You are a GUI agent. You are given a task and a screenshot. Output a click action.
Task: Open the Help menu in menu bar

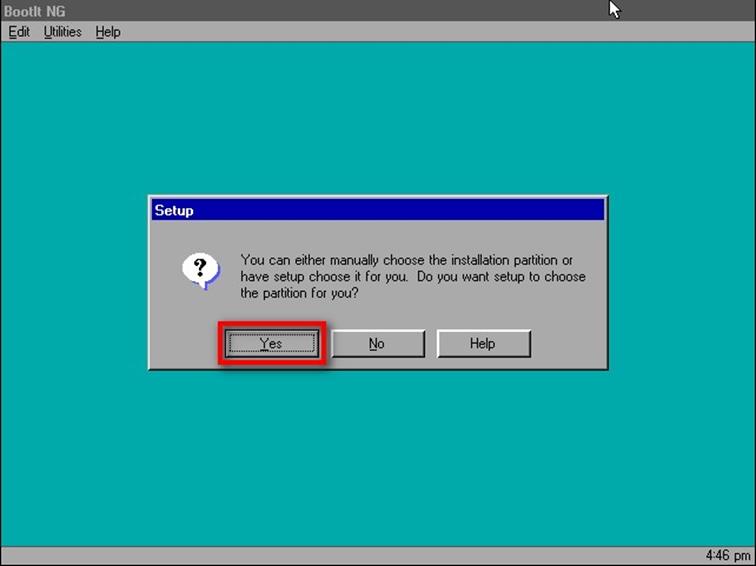pos(108,32)
